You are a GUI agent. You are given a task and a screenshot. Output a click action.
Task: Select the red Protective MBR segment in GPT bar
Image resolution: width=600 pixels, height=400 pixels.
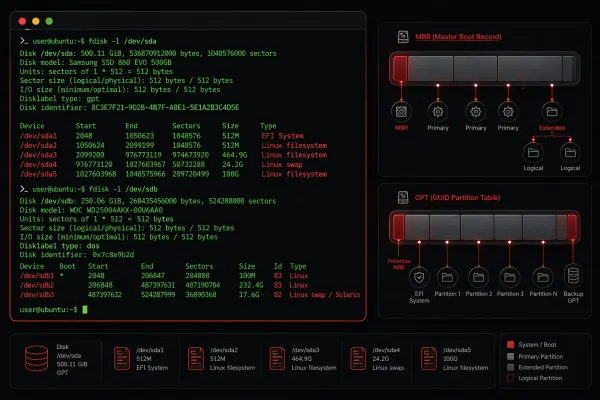[x=399, y=227]
